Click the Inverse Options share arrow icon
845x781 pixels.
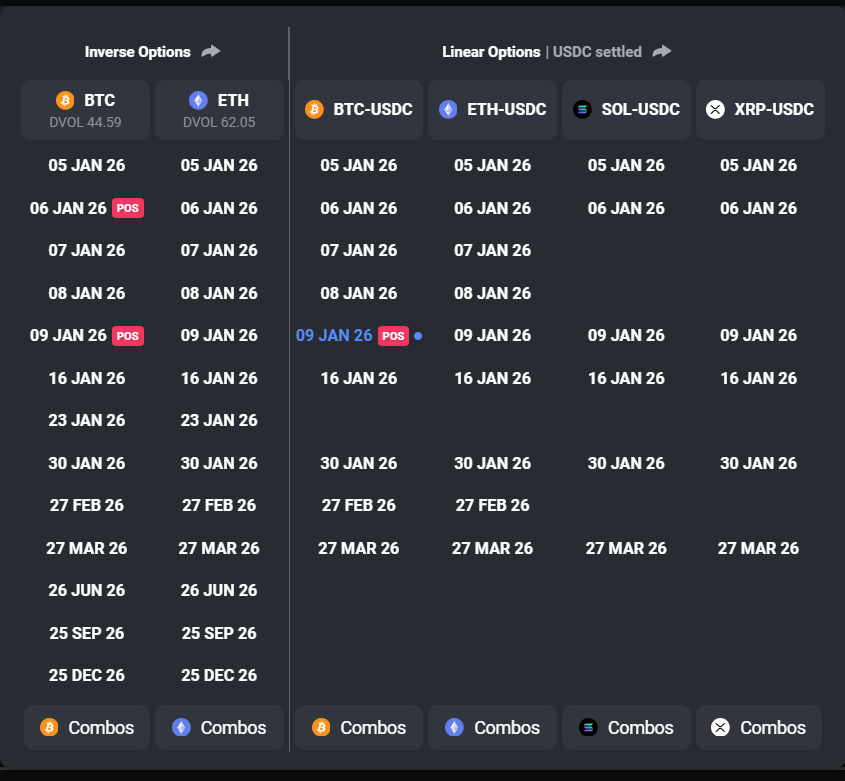point(211,51)
